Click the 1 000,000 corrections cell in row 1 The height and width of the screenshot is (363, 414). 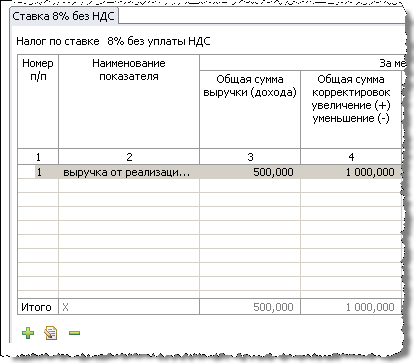(x=351, y=172)
